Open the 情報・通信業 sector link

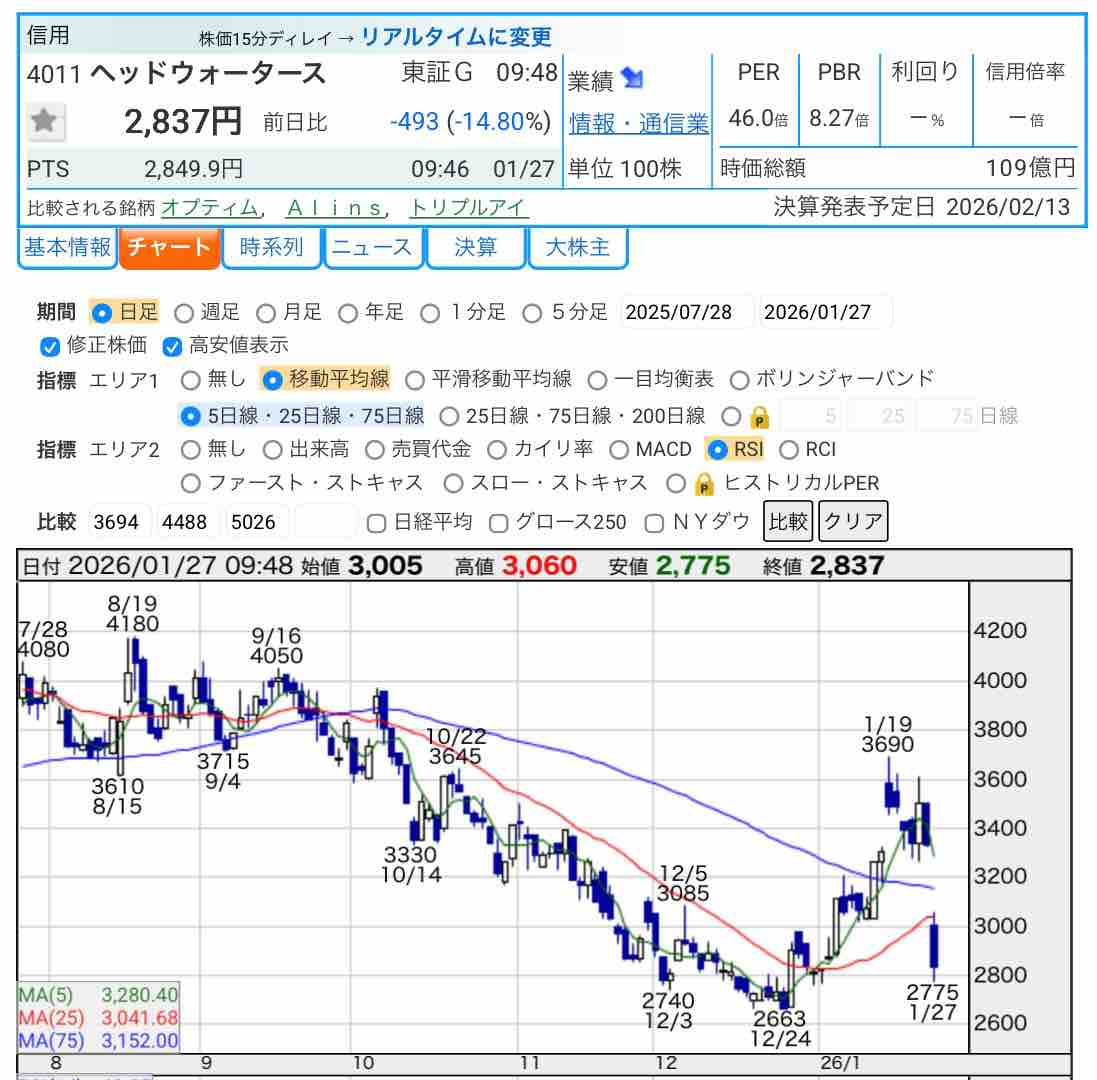(x=638, y=123)
